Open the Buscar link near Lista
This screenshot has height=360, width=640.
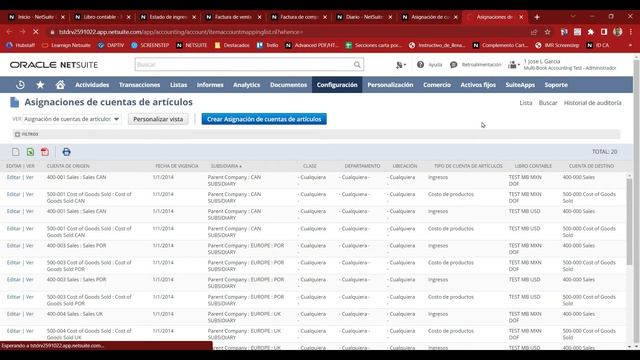tap(548, 103)
